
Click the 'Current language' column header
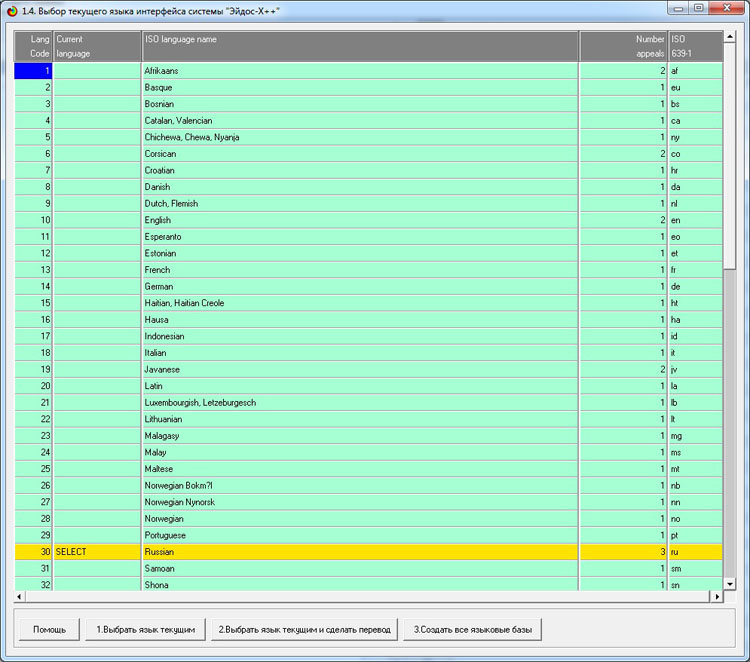pos(97,46)
